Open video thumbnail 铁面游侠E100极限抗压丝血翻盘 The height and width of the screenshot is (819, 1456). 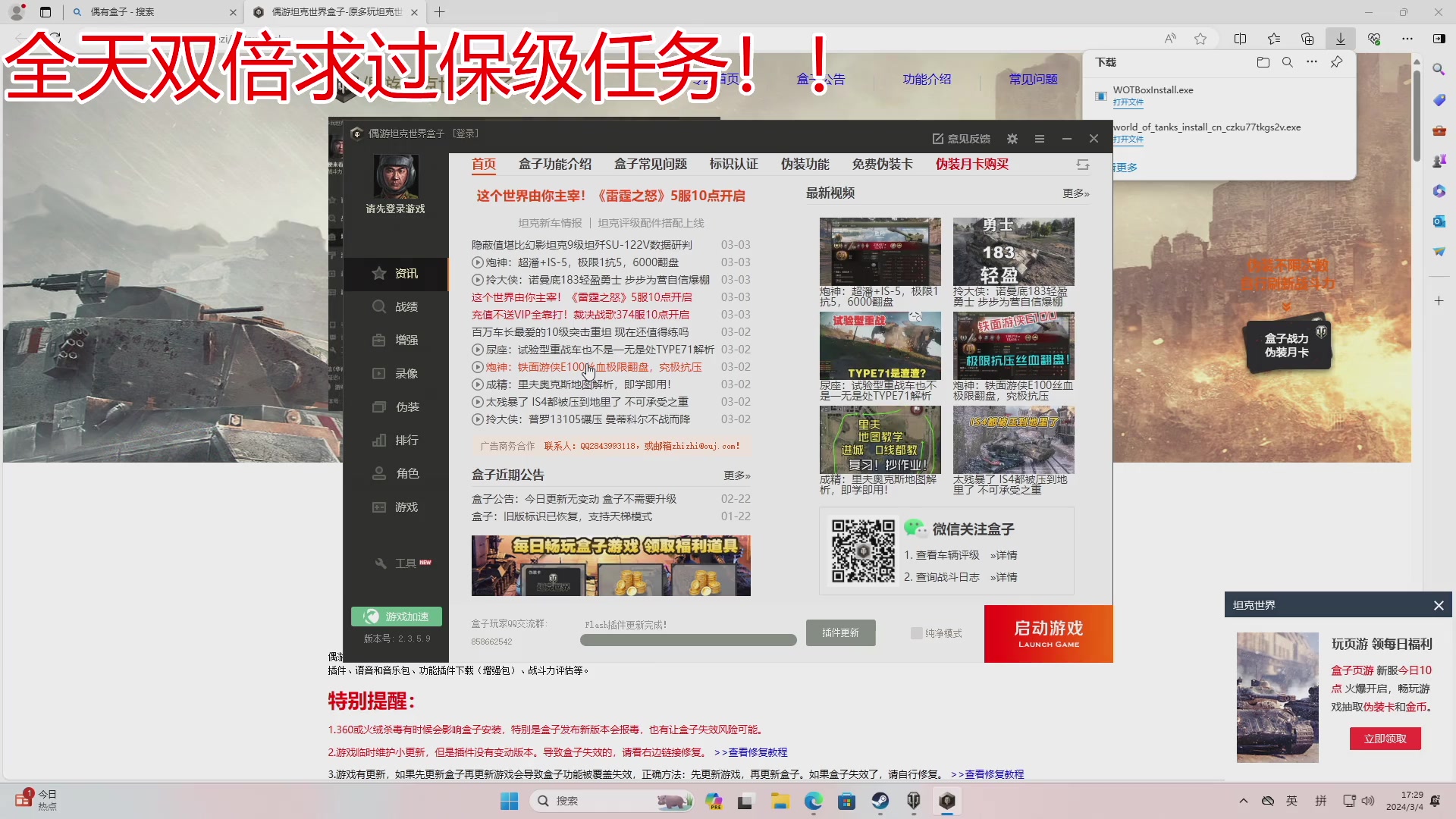tap(1014, 346)
